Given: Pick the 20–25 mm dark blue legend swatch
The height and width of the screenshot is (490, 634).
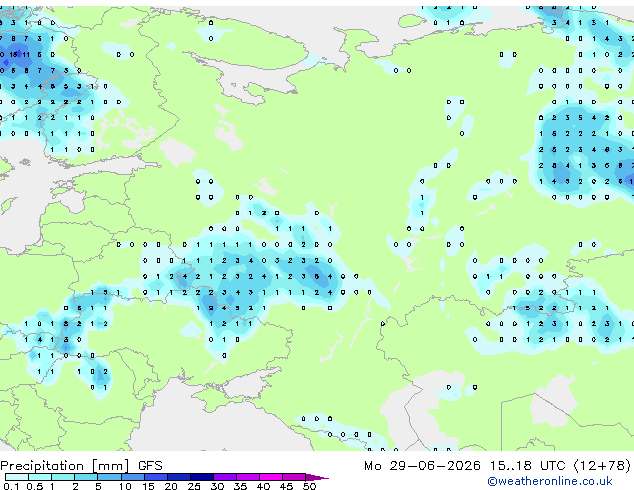Looking at the screenshot, I should tap(179, 477).
